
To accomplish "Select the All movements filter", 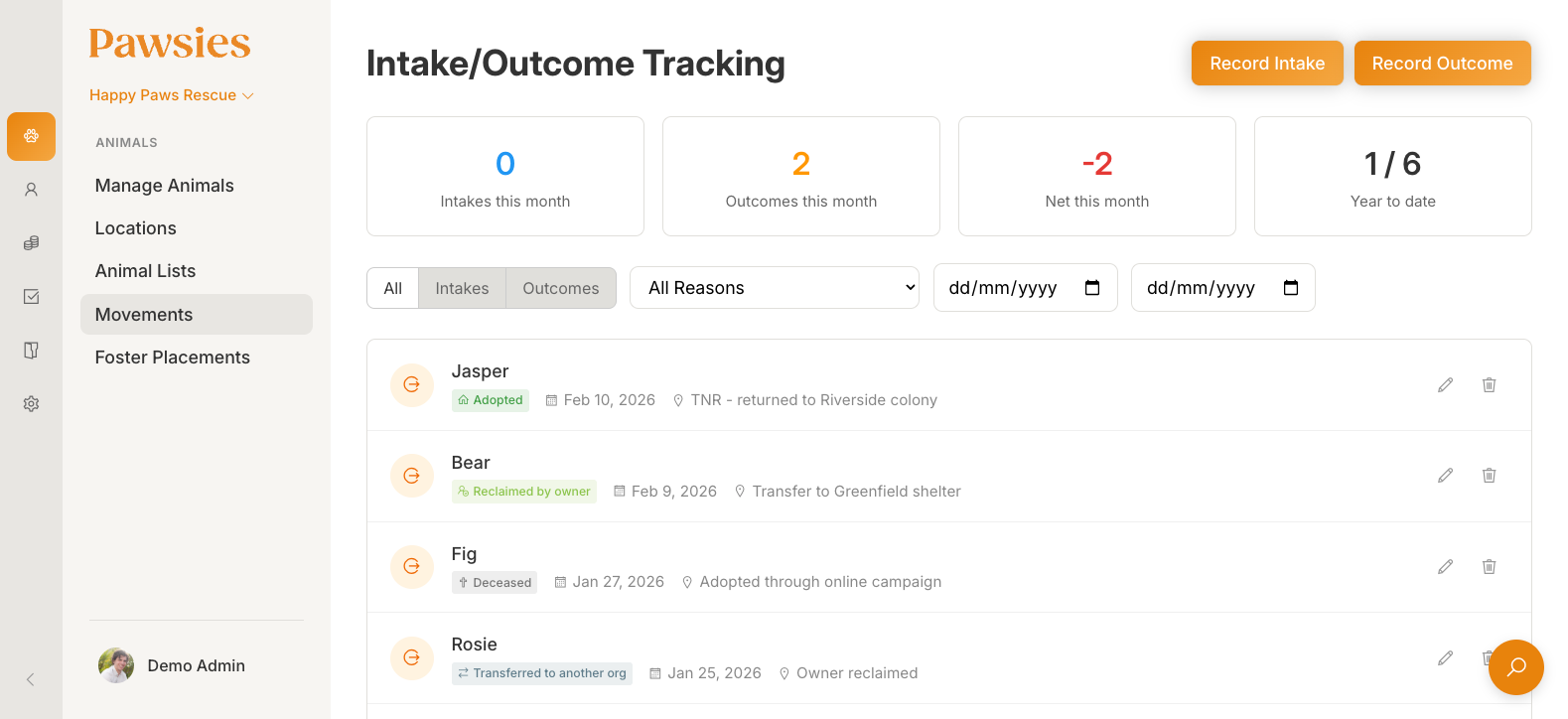I will (392, 288).
